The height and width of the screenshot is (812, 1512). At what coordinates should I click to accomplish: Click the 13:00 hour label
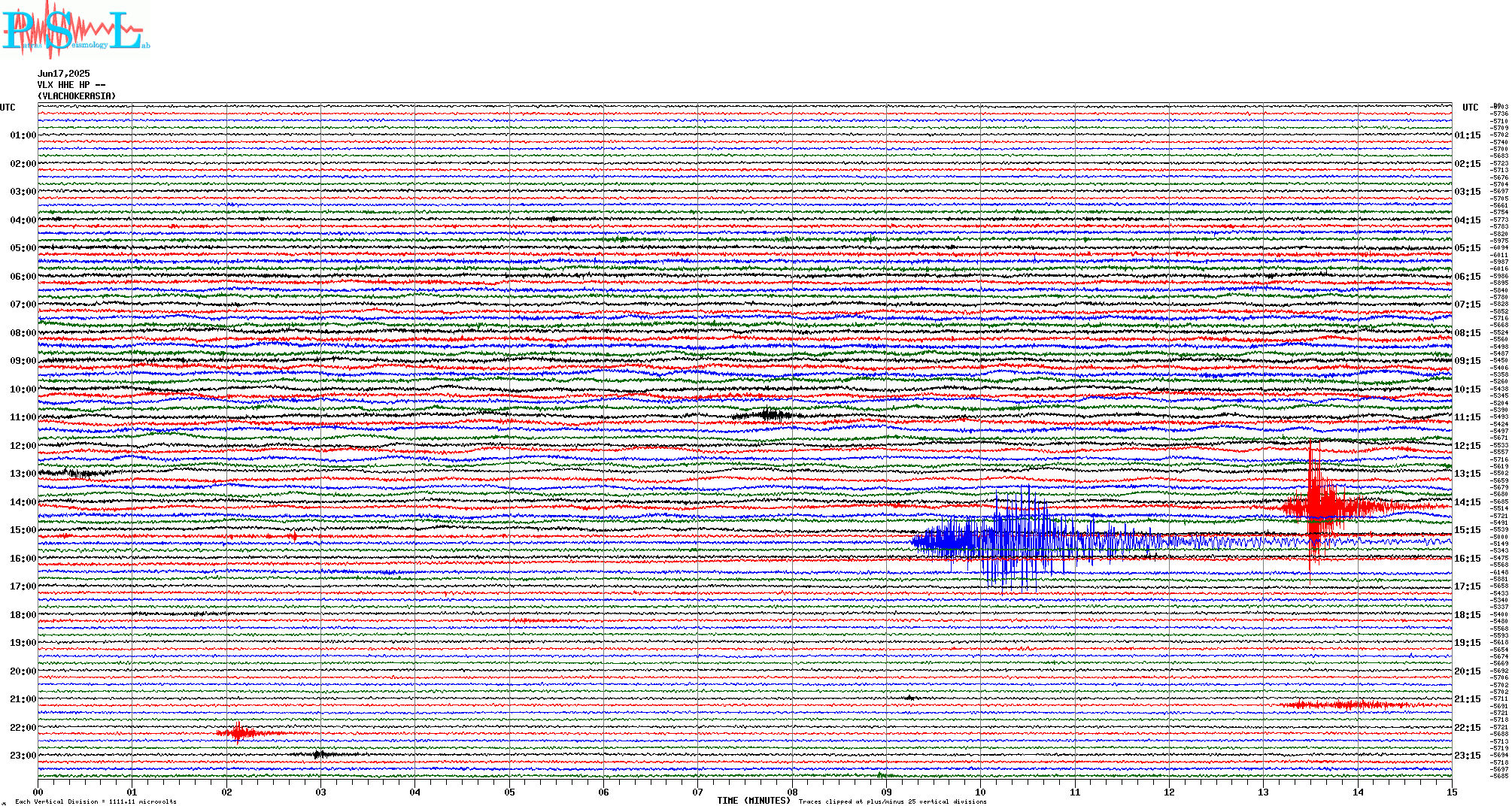coord(23,474)
